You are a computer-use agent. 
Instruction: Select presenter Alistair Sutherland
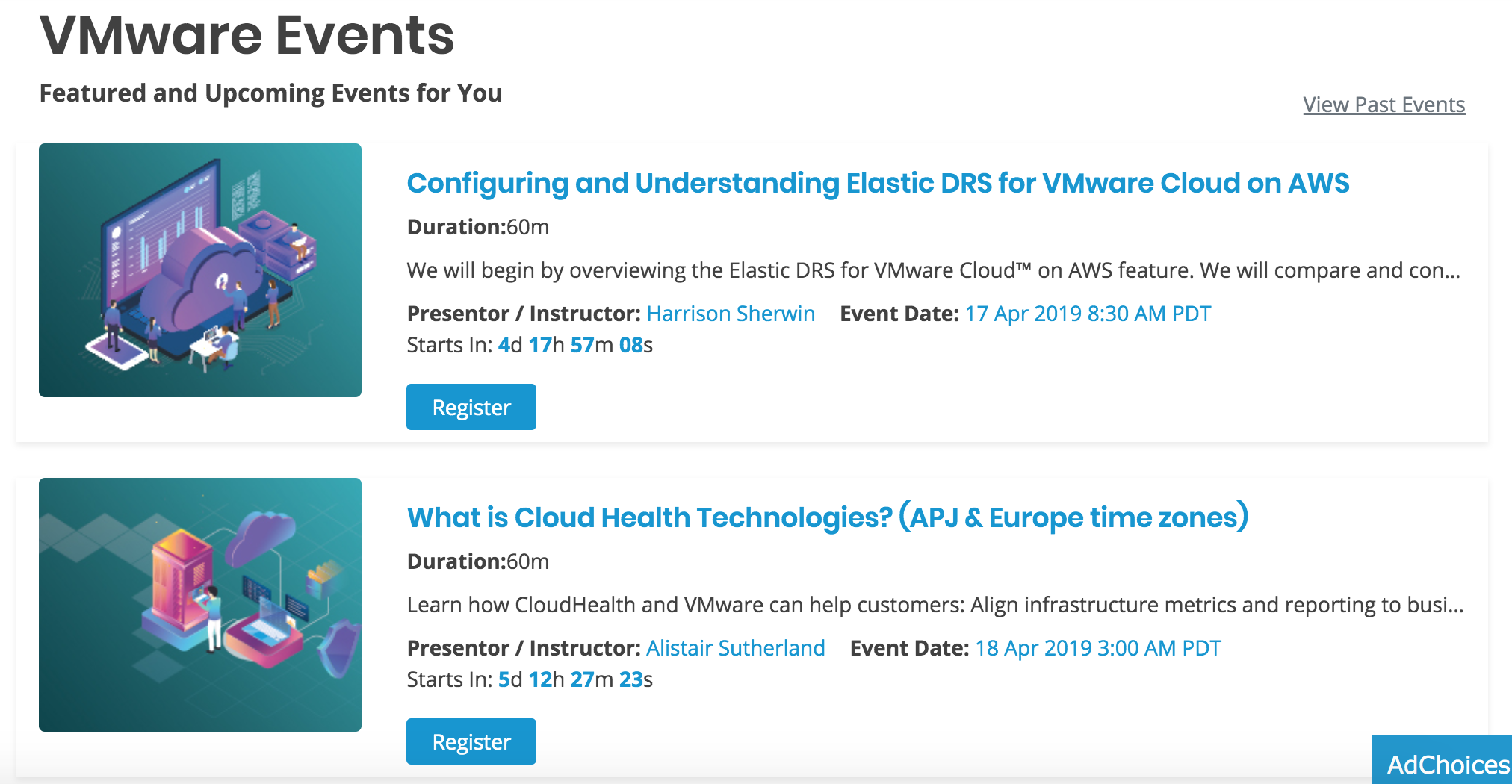[735, 648]
